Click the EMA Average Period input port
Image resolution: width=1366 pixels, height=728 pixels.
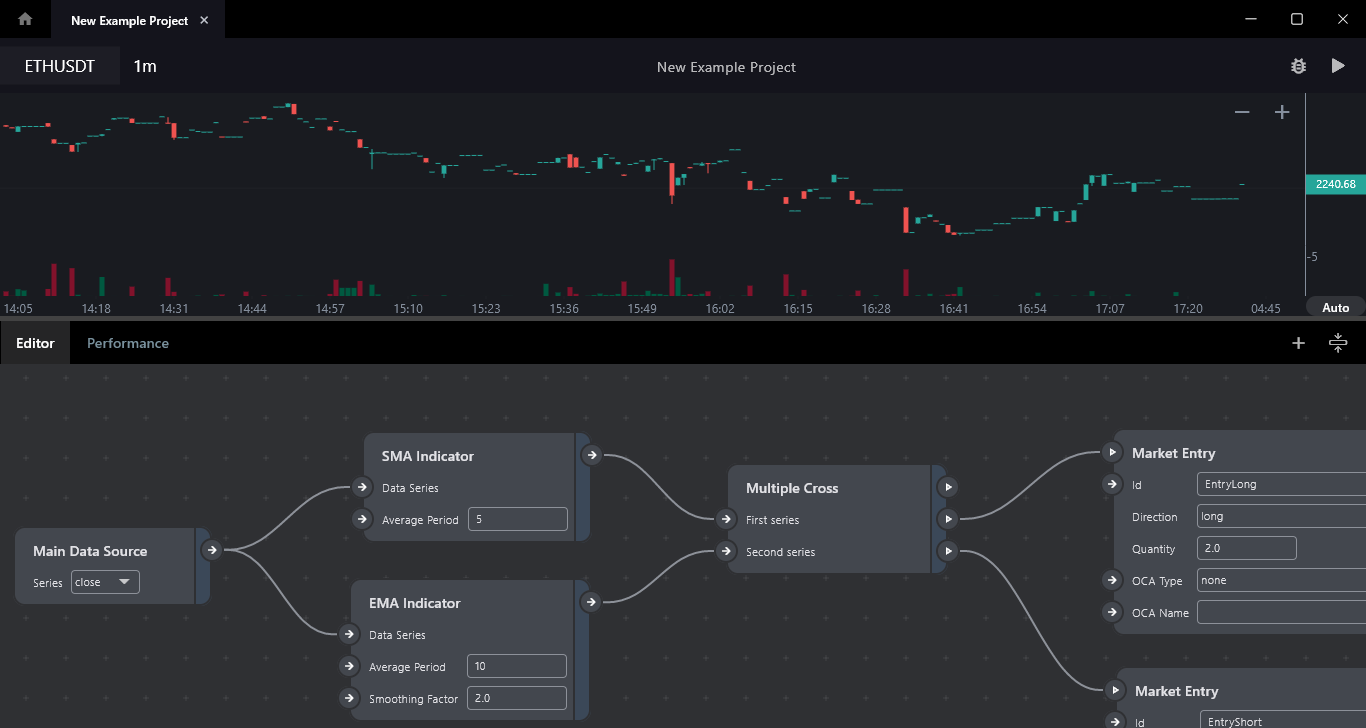pyautogui.click(x=349, y=666)
